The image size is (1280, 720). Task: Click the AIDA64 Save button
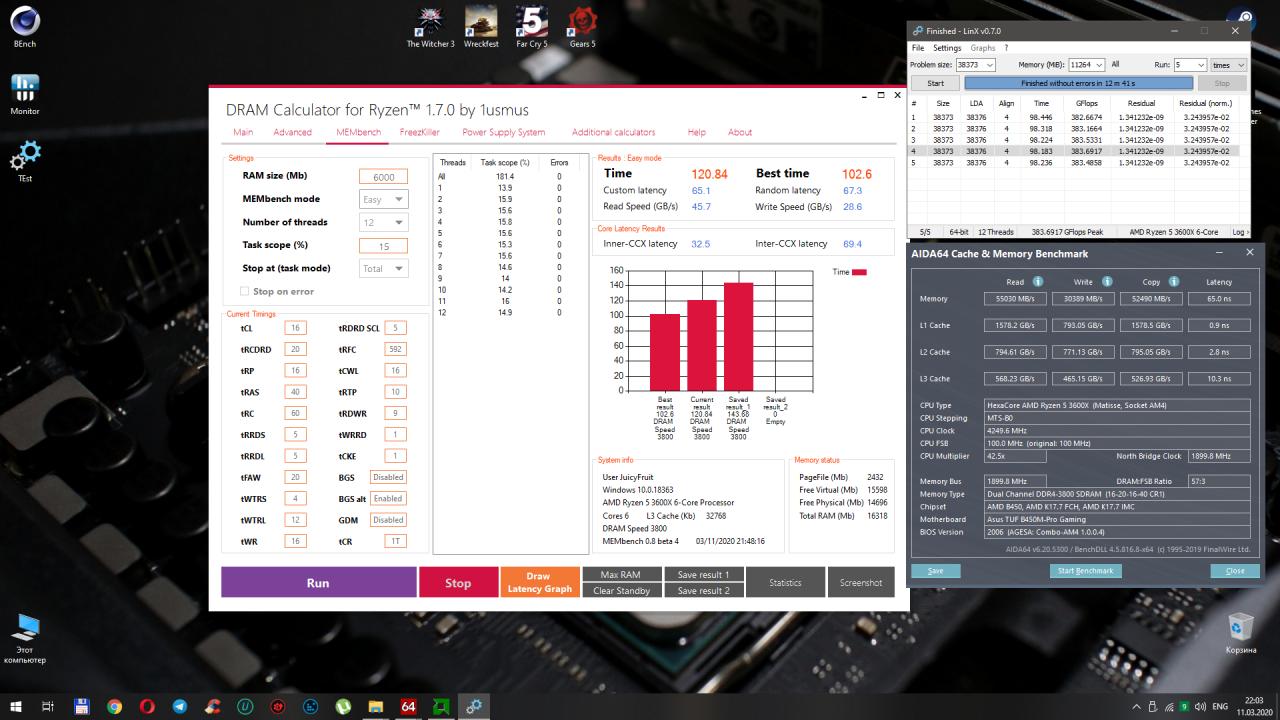coord(936,571)
